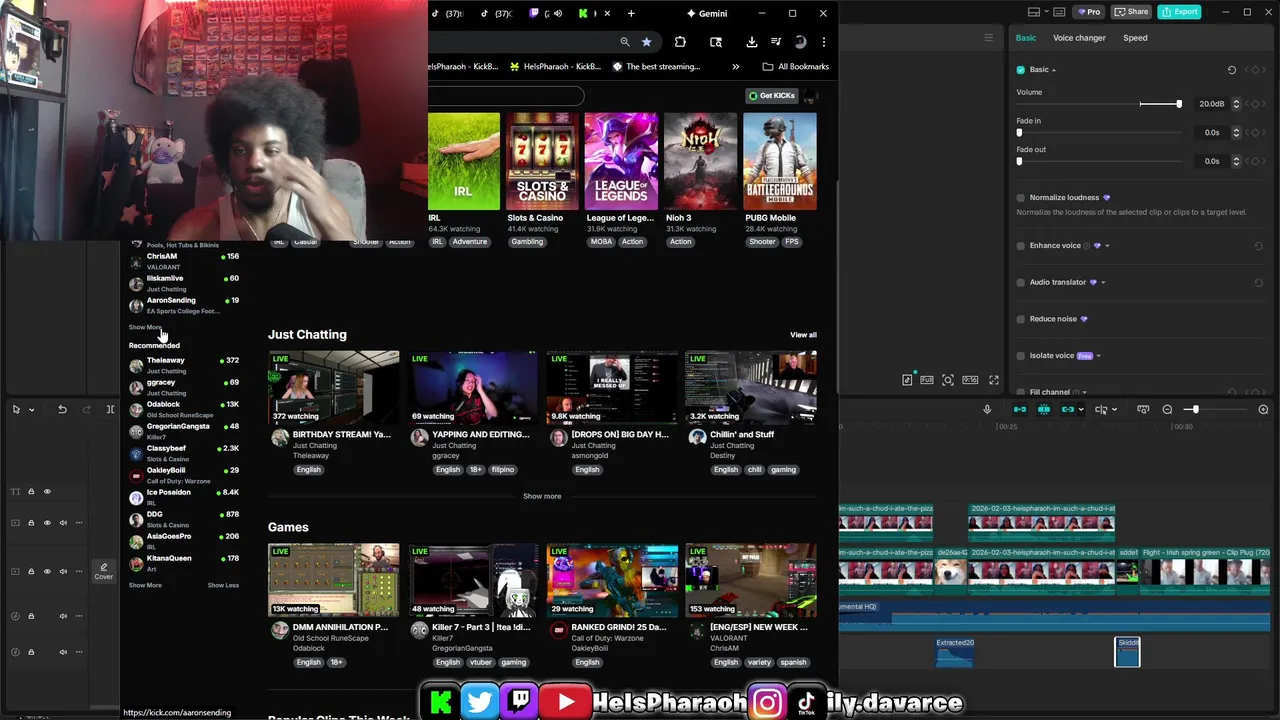Open a new browser tab plus button
The width and height of the screenshot is (1280, 720).
(x=631, y=13)
